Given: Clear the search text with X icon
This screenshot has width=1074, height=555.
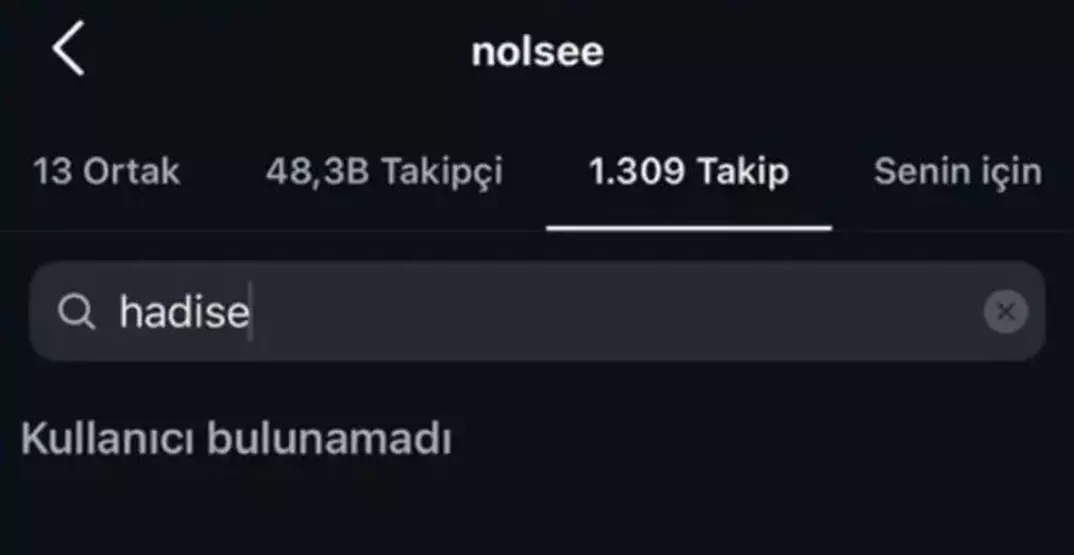Looking at the screenshot, I should point(1005,312).
